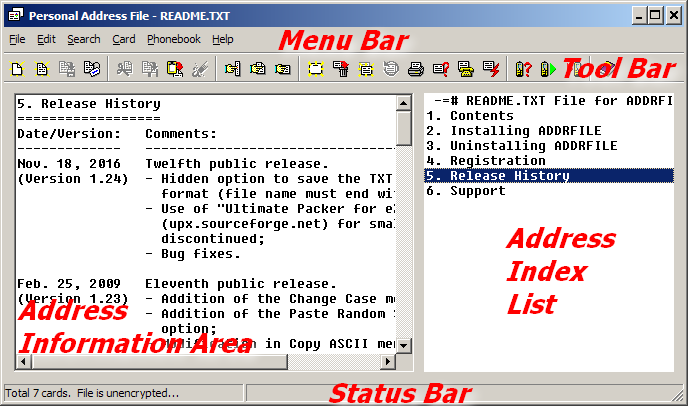Open the Phonebook menu
This screenshot has height=406, width=688.
174,40
